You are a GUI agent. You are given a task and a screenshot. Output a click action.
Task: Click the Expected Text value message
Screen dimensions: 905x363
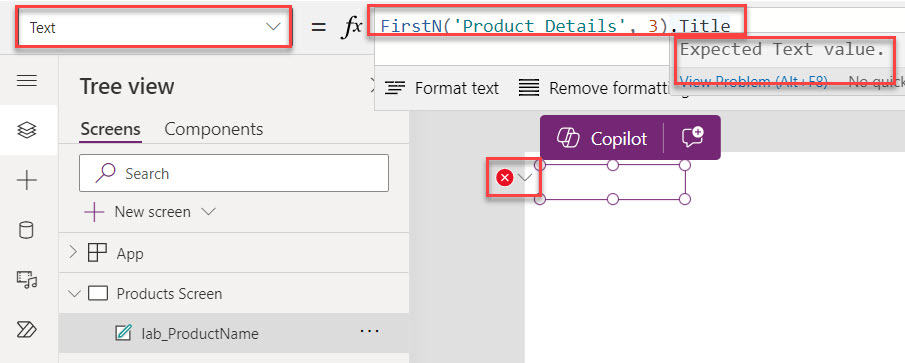782,50
